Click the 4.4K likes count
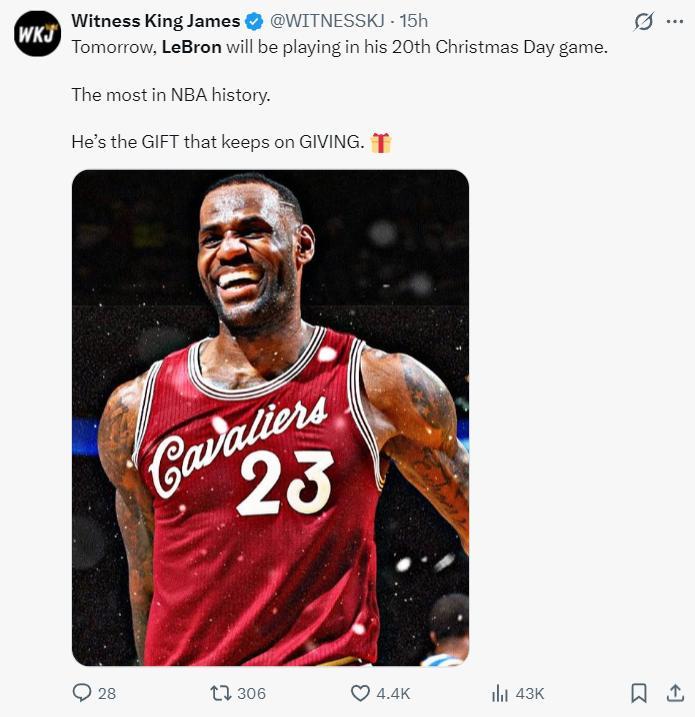The image size is (695, 717). click(x=393, y=693)
